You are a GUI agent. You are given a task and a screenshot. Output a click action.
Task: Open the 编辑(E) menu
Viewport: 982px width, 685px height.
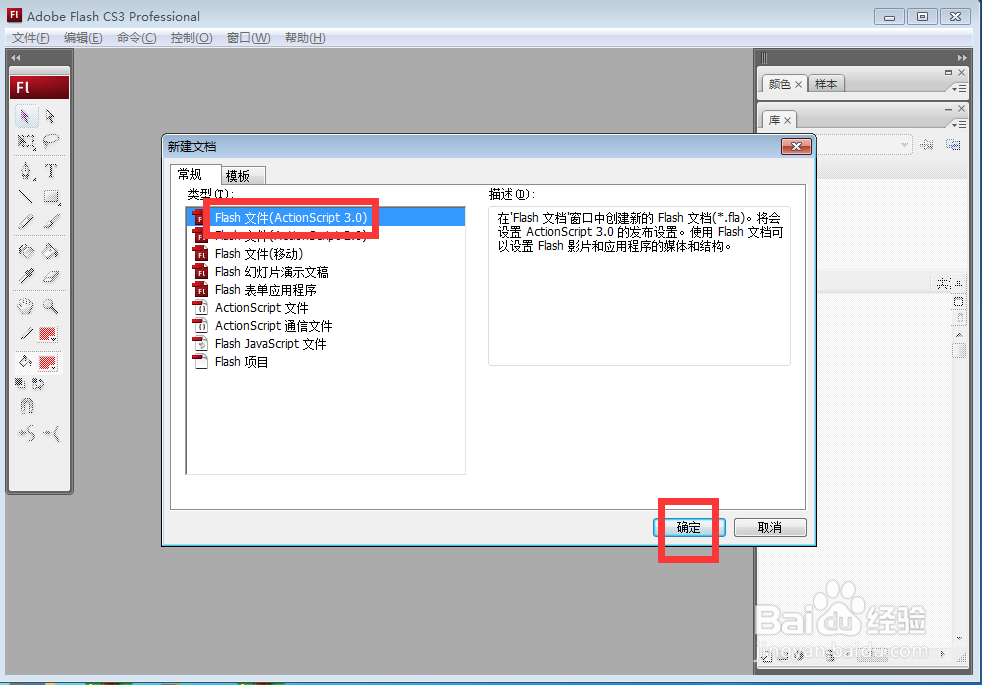click(x=83, y=38)
